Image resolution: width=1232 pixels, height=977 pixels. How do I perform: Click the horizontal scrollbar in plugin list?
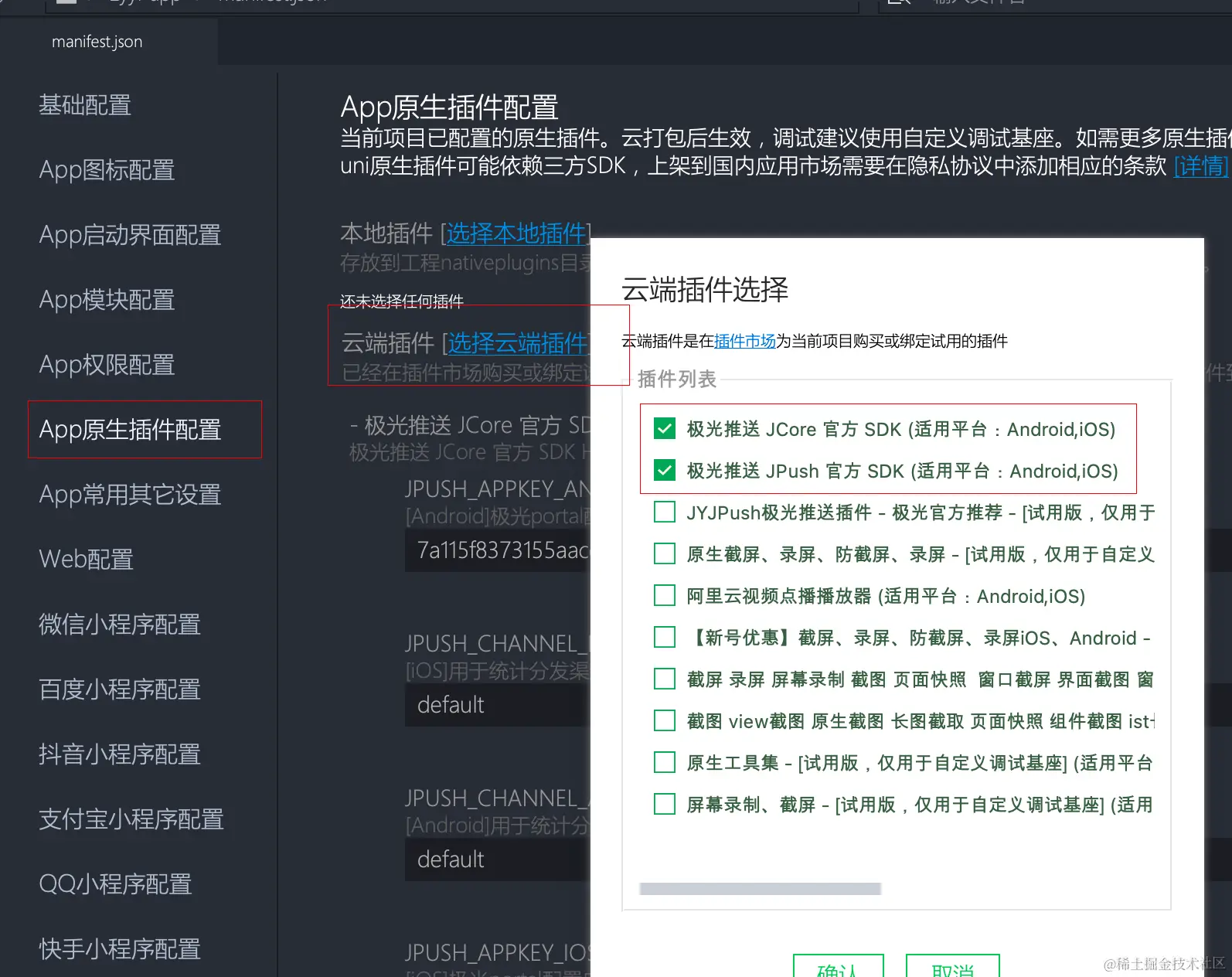(x=761, y=889)
